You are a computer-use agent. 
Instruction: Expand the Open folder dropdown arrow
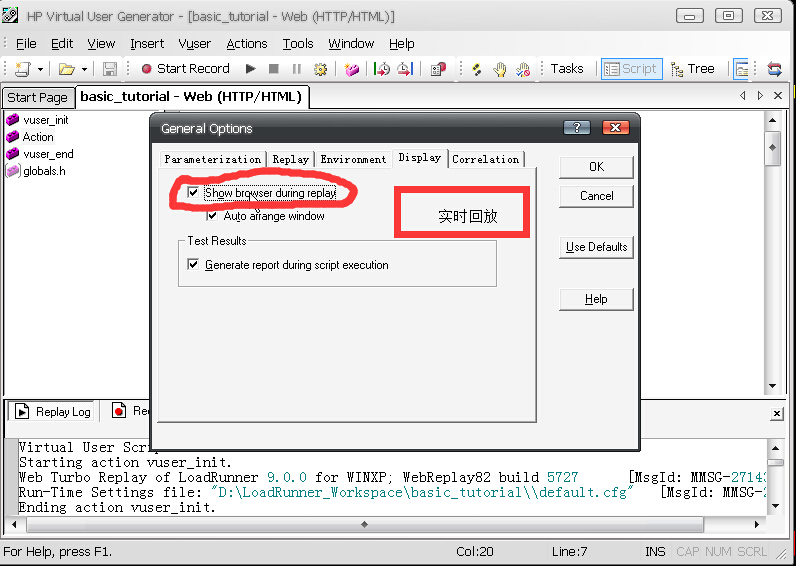coord(84,69)
